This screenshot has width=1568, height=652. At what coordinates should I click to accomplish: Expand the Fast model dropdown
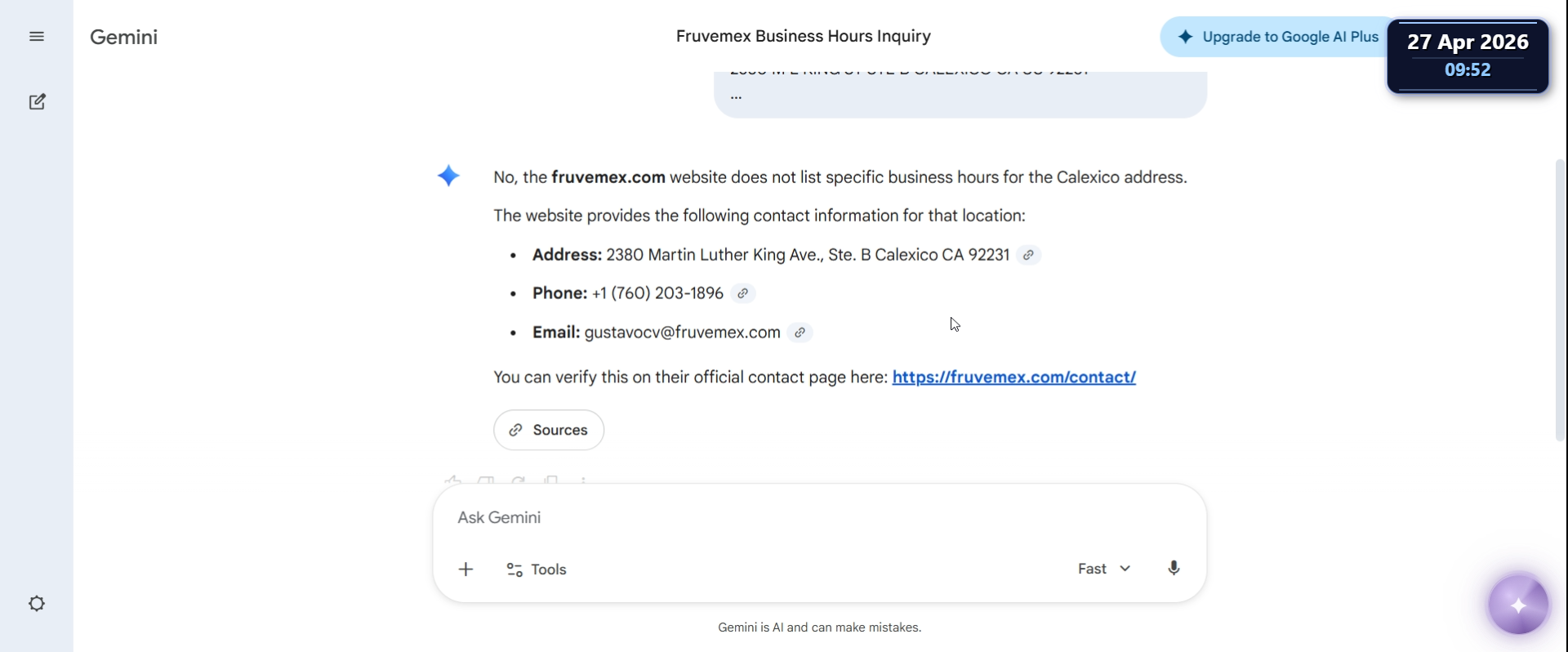click(x=1104, y=569)
